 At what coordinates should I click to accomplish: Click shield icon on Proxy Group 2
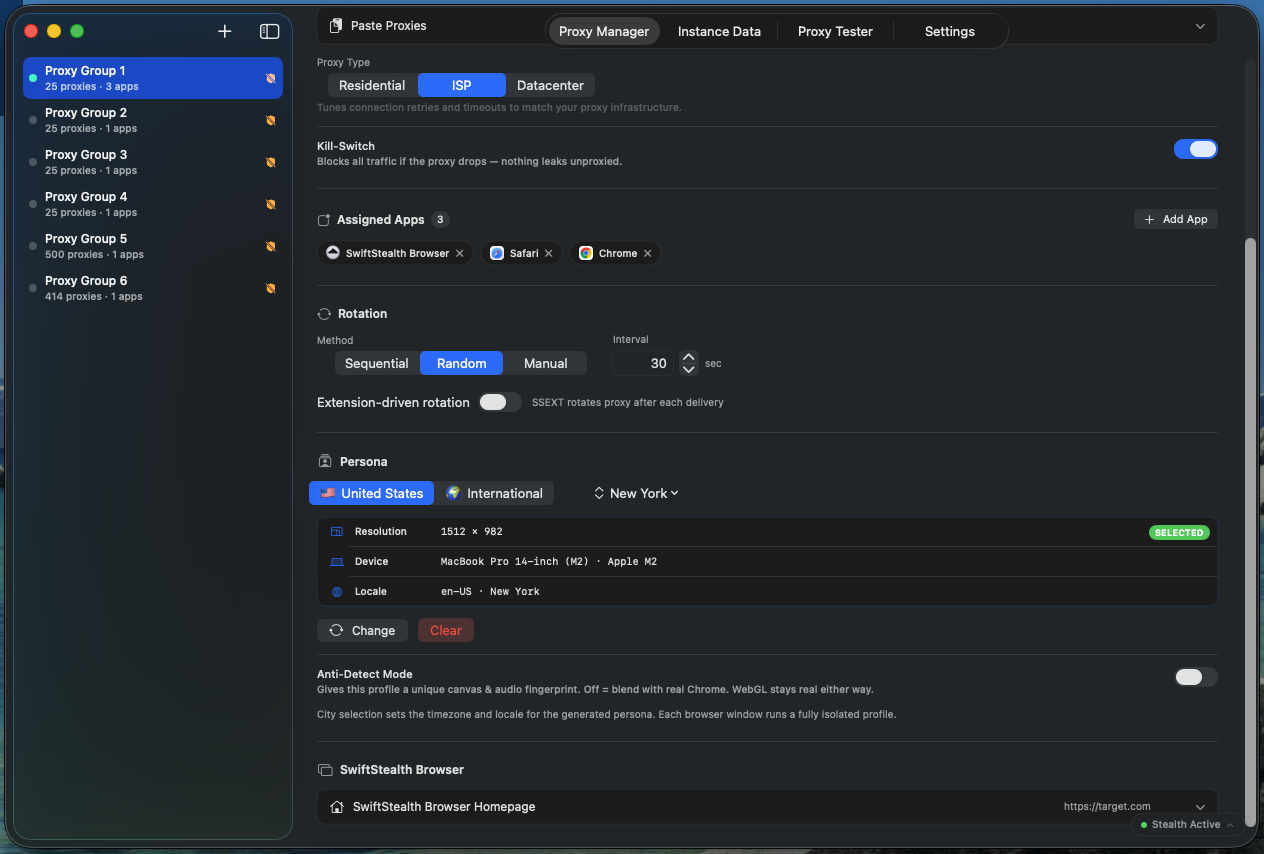(270, 120)
